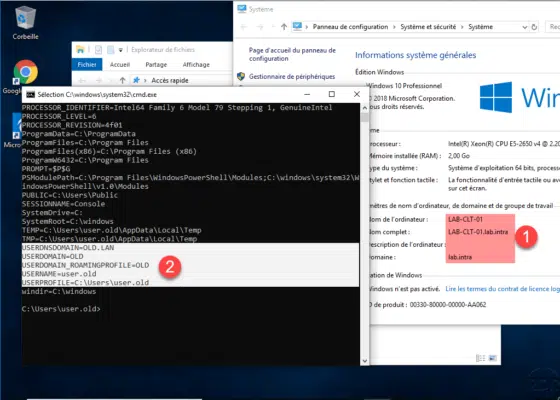
Task: Switch Explorer to details view icon
Action: [481, 358]
